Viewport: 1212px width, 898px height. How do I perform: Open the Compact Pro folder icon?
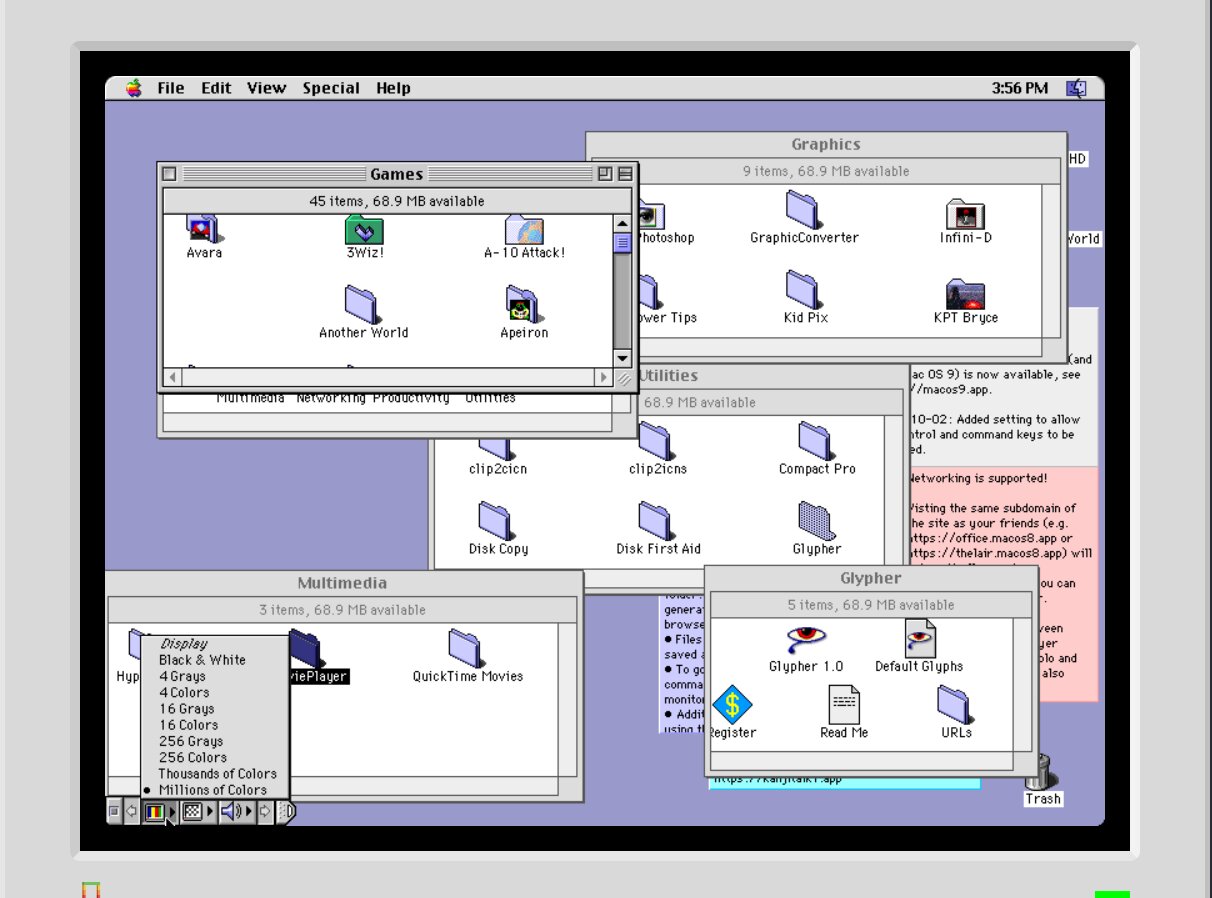click(x=816, y=440)
